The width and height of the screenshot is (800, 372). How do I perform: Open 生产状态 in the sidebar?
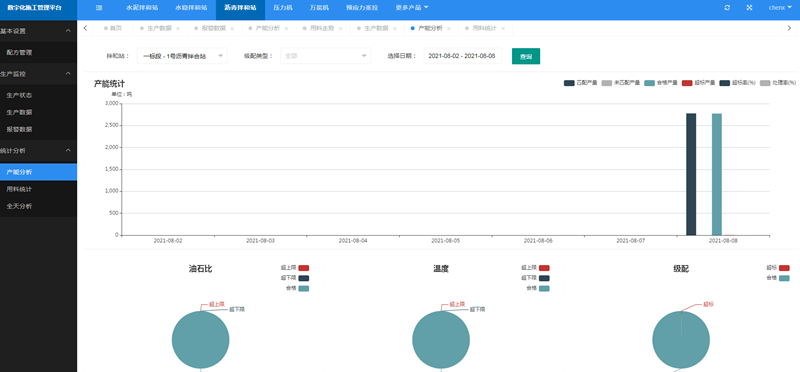pos(38,95)
